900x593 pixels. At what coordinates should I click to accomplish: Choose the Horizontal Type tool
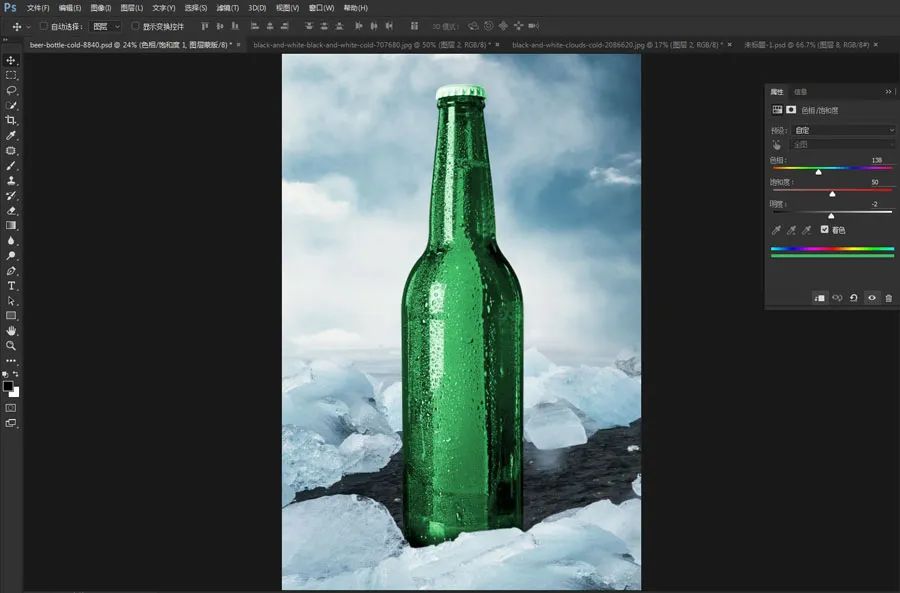11,286
